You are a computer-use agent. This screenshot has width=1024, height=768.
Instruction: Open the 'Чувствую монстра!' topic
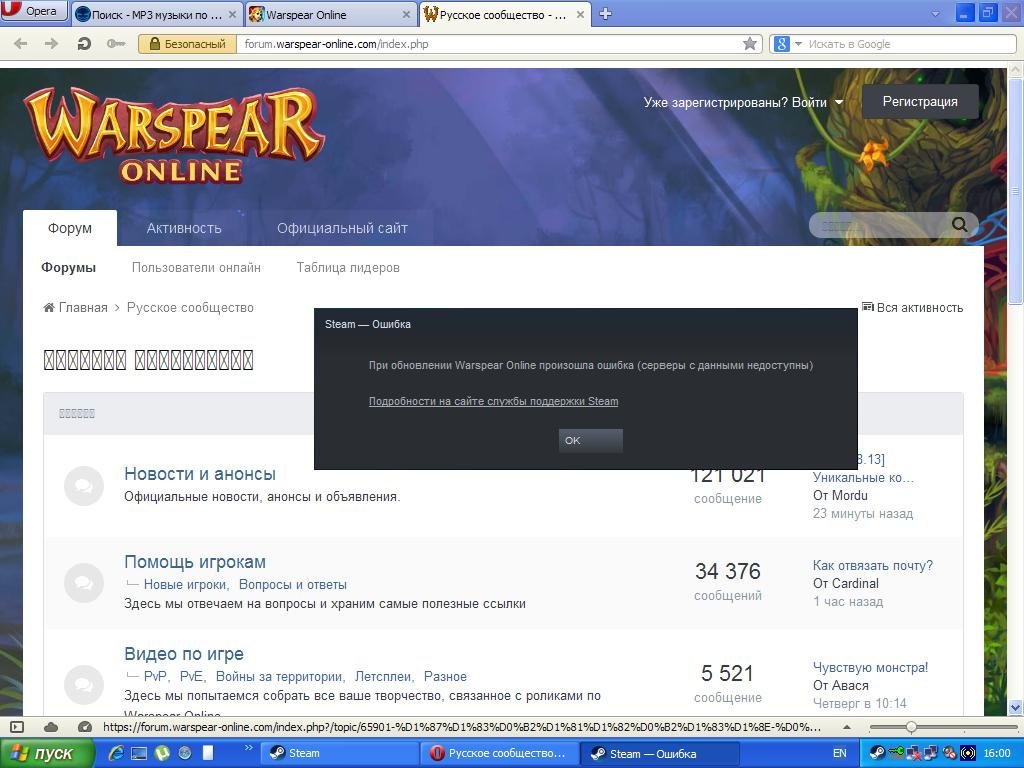[870, 667]
